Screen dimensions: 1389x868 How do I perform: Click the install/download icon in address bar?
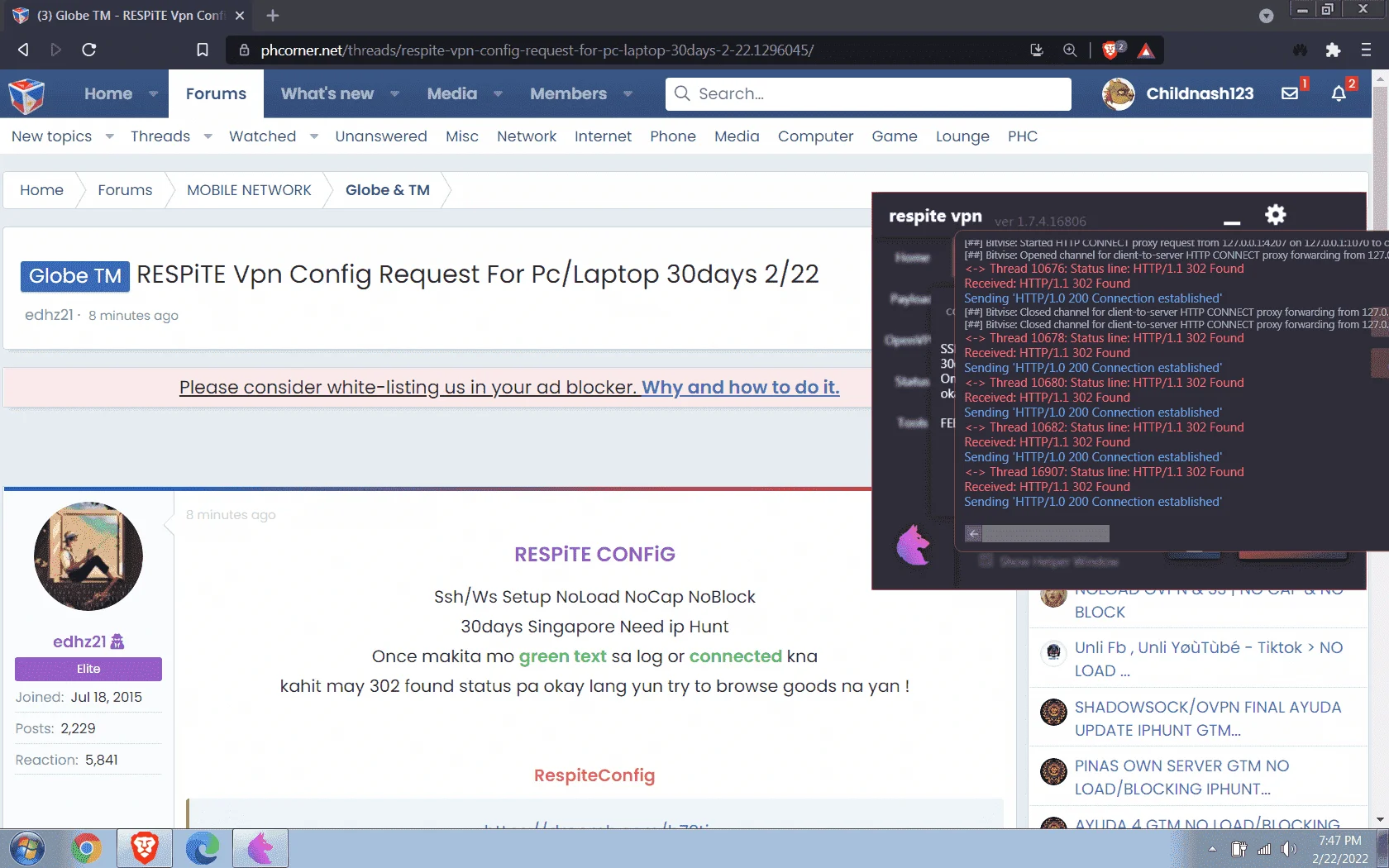coord(1037,50)
